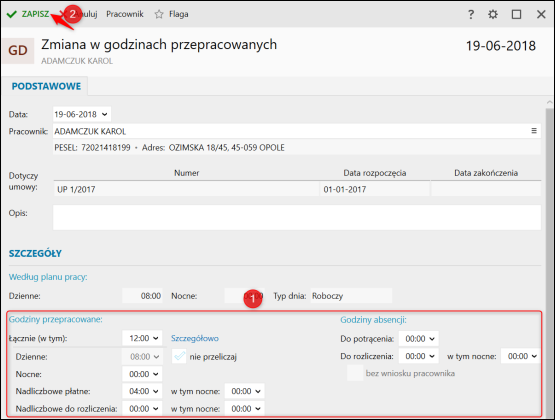Open settings via the gear icon

(493, 15)
